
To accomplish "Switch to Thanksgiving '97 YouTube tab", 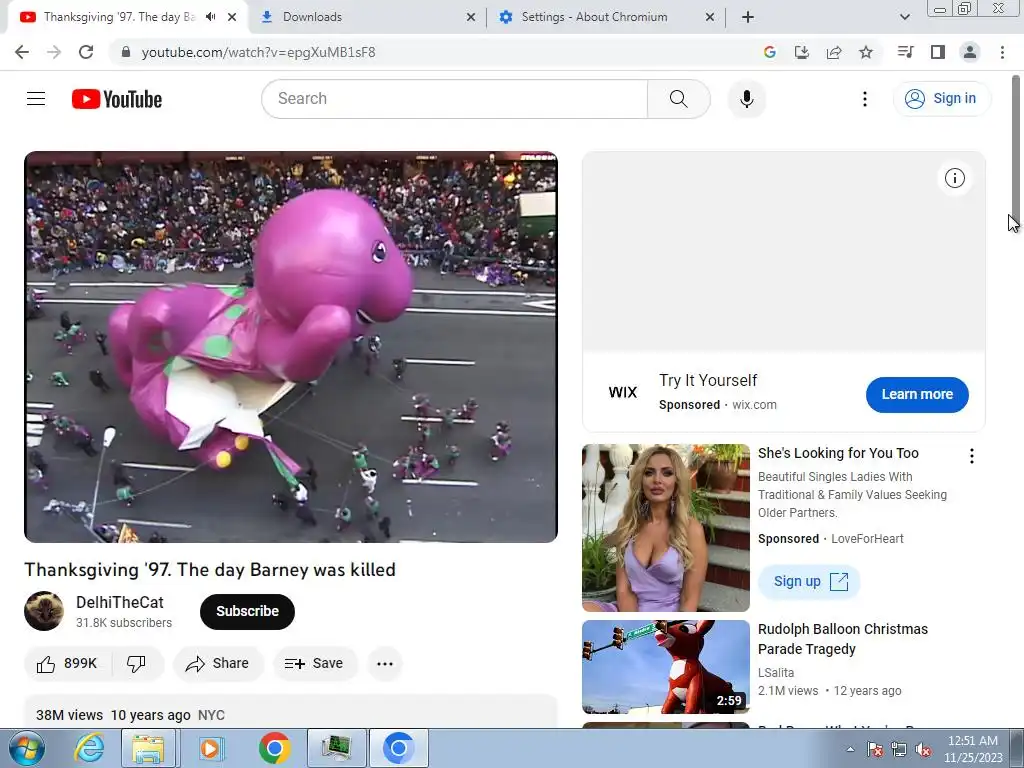I will point(119,17).
